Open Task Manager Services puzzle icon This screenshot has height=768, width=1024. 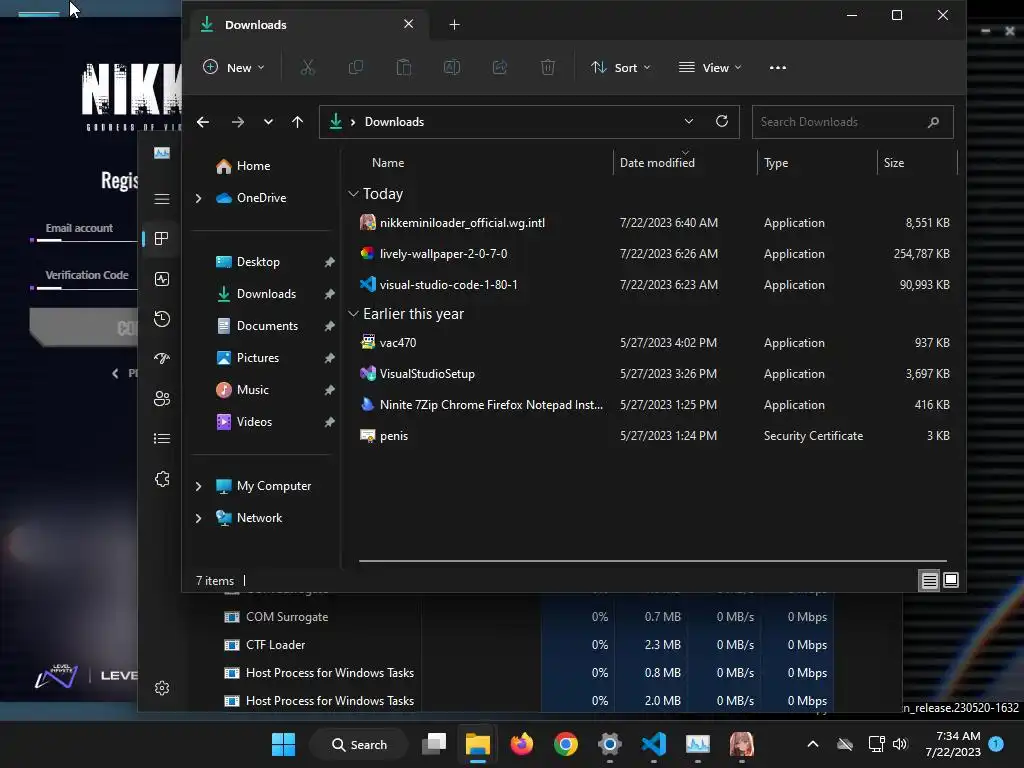(x=162, y=479)
